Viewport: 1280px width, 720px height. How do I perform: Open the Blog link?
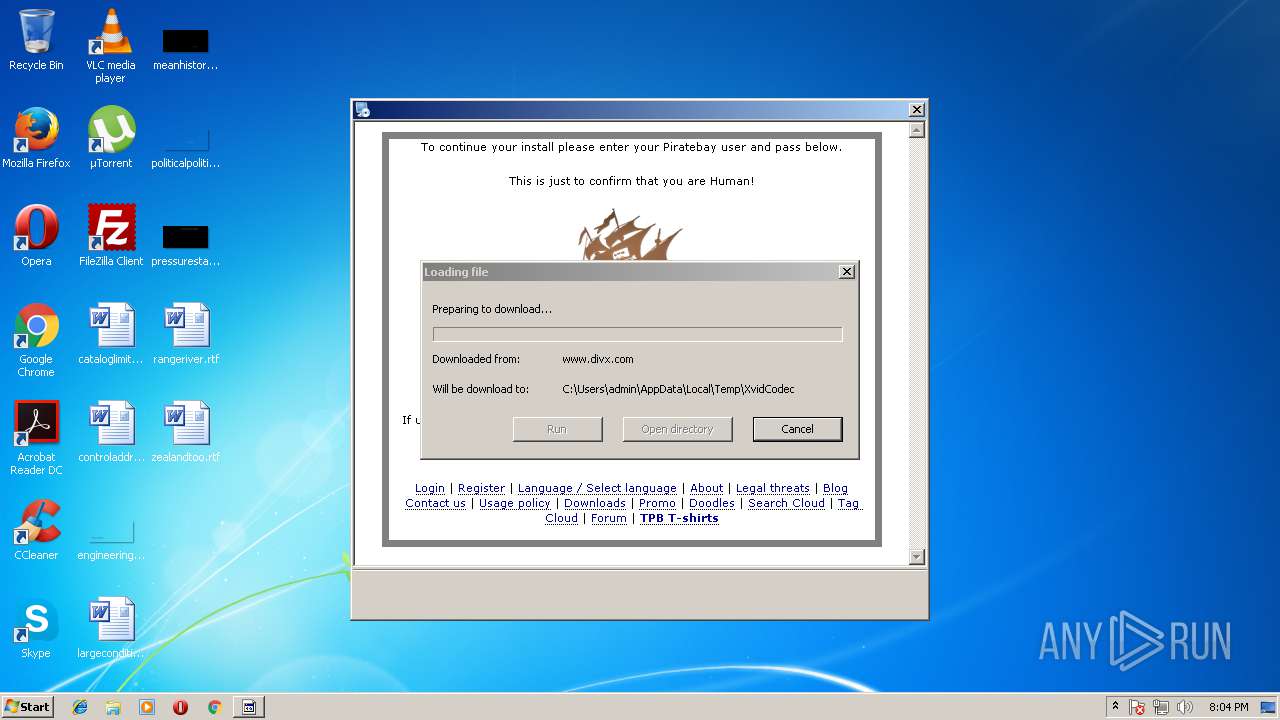point(835,489)
